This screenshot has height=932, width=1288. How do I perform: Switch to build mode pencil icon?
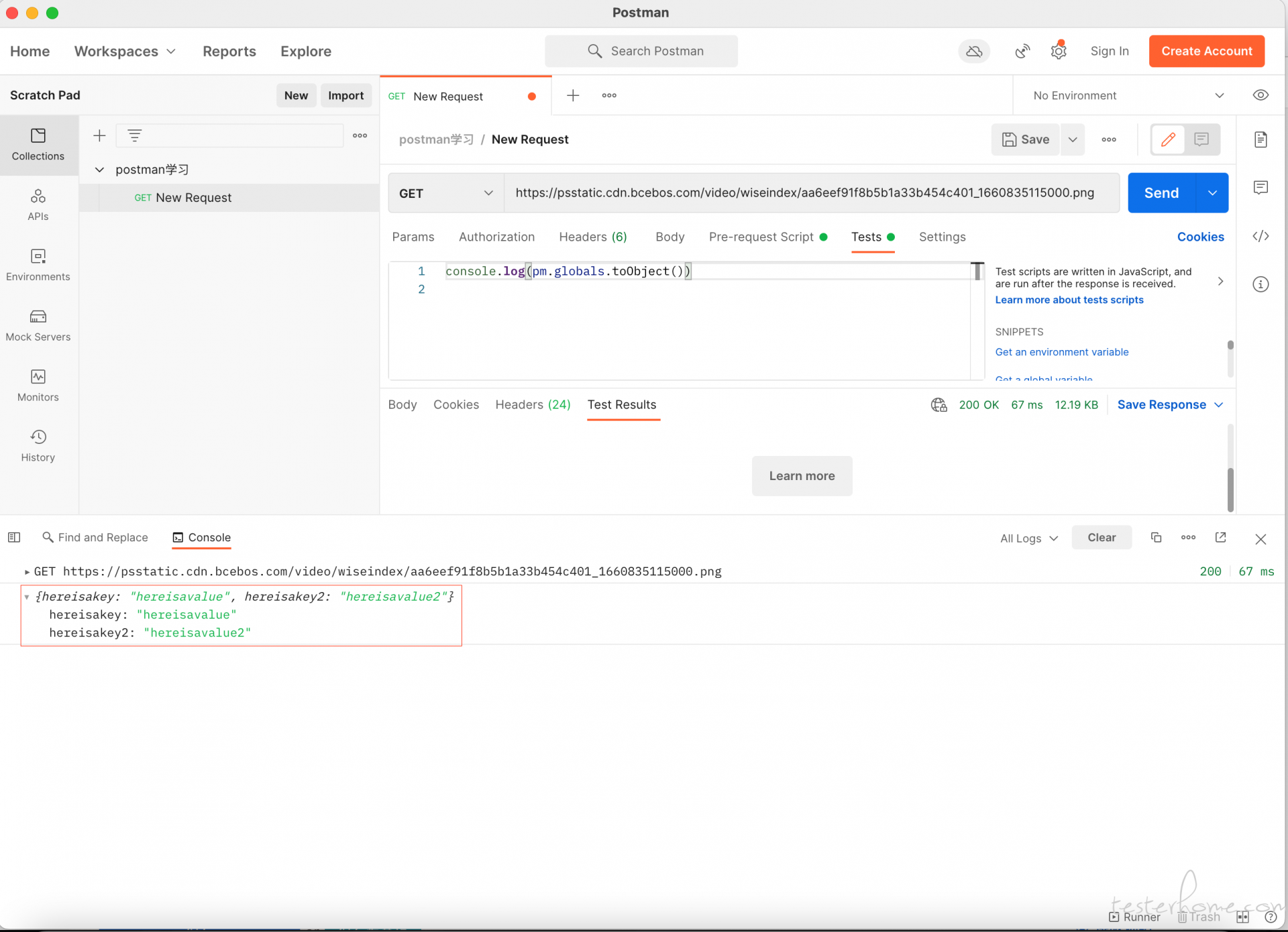click(x=1168, y=139)
